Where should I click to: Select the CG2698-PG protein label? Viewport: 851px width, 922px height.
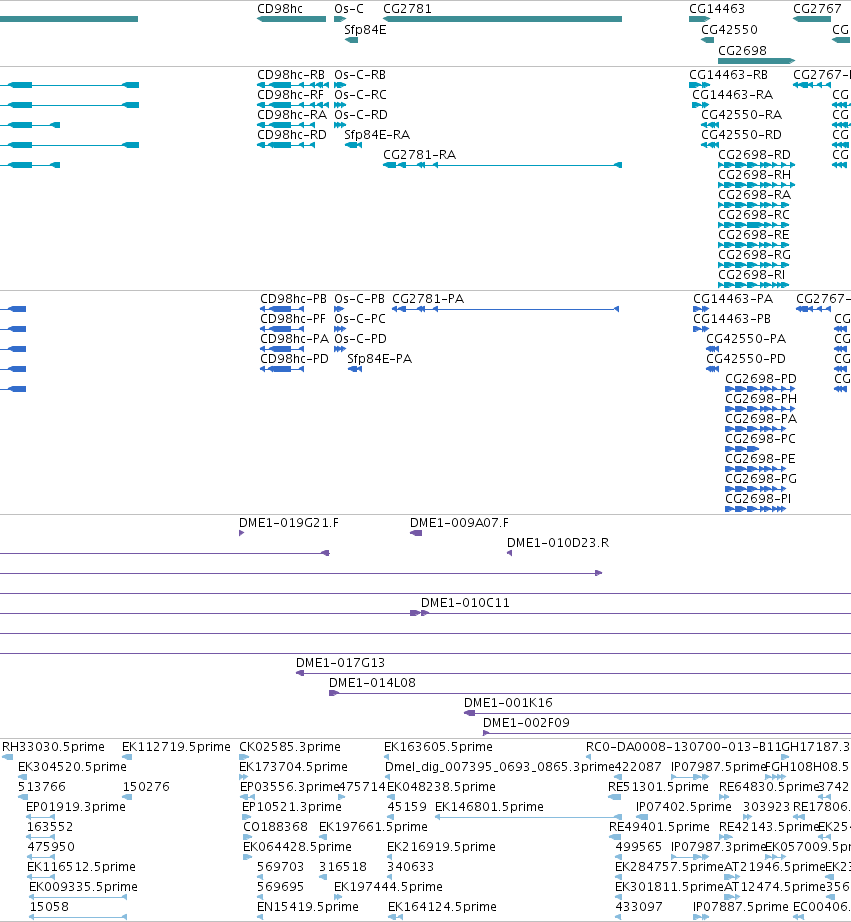[761, 479]
